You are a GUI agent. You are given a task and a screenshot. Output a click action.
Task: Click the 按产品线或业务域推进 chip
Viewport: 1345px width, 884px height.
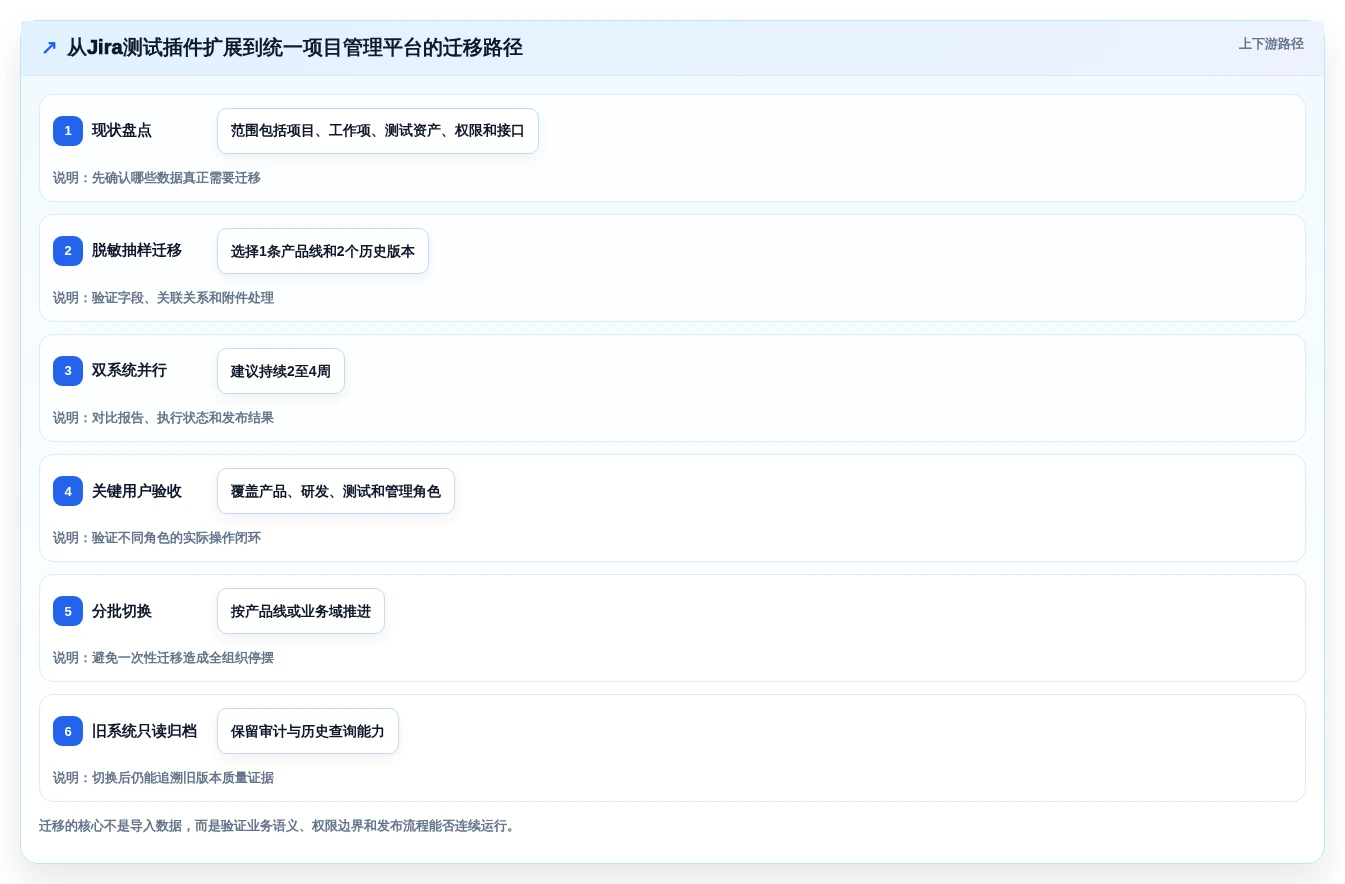[301, 611]
